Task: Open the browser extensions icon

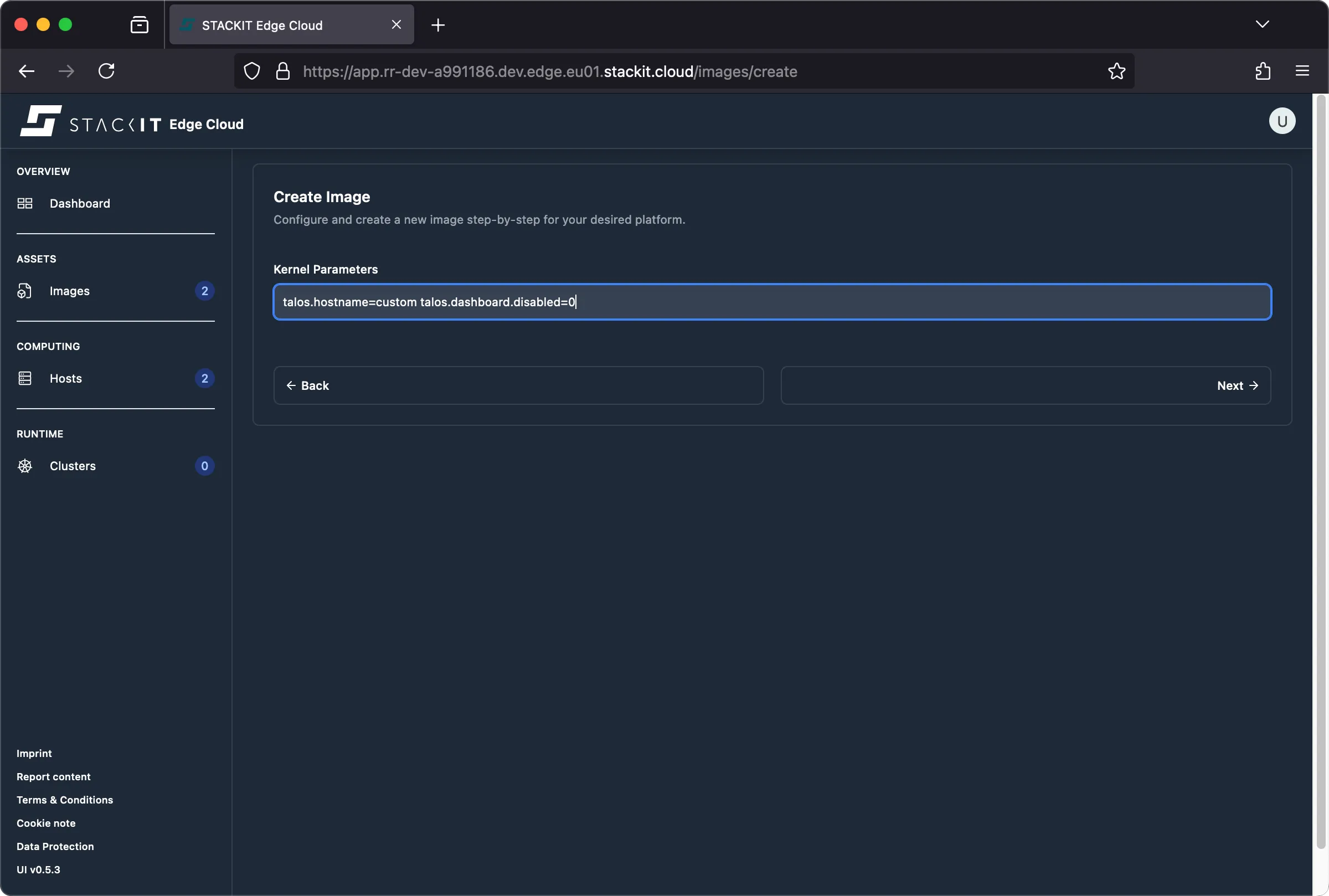Action: pos(1263,71)
